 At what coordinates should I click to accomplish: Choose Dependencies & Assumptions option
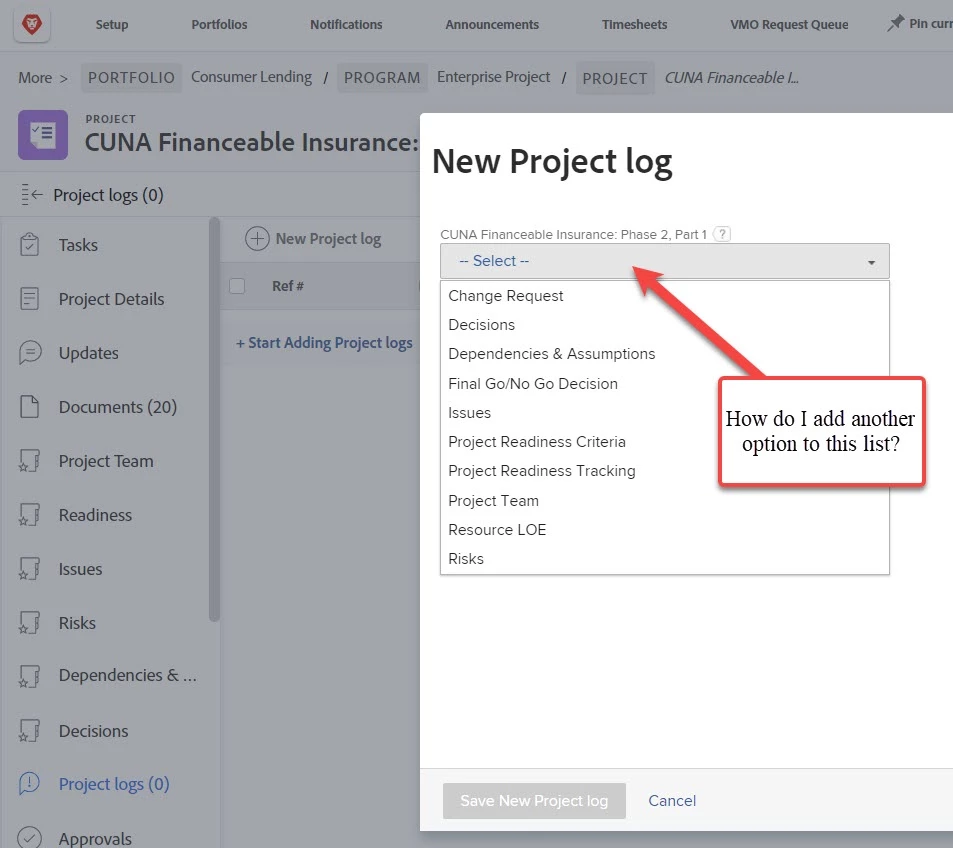coord(551,354)
